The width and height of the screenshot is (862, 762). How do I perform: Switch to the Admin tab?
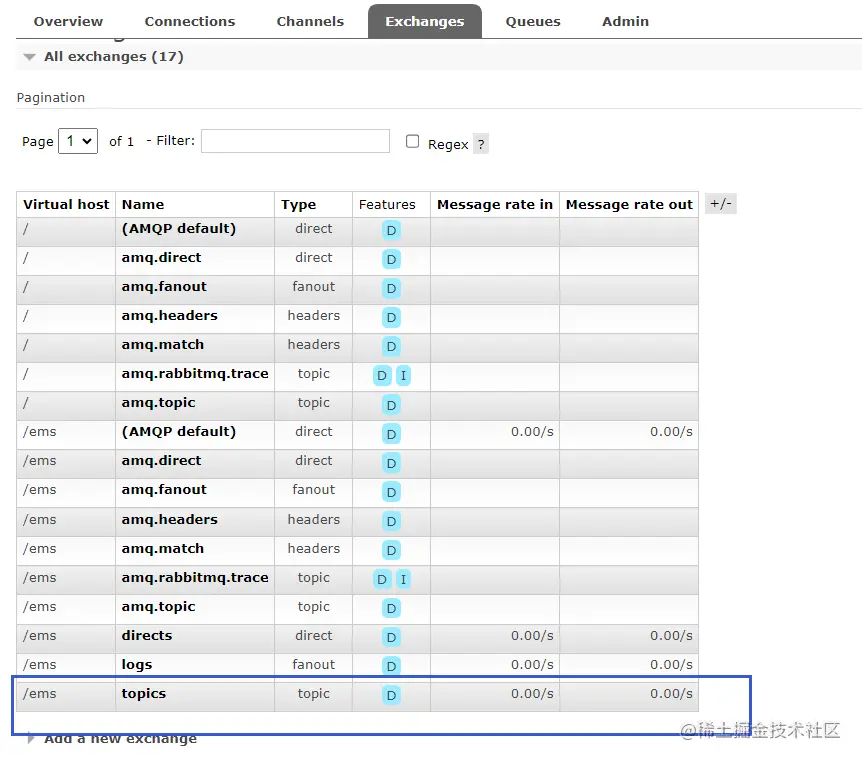[625, 21]
